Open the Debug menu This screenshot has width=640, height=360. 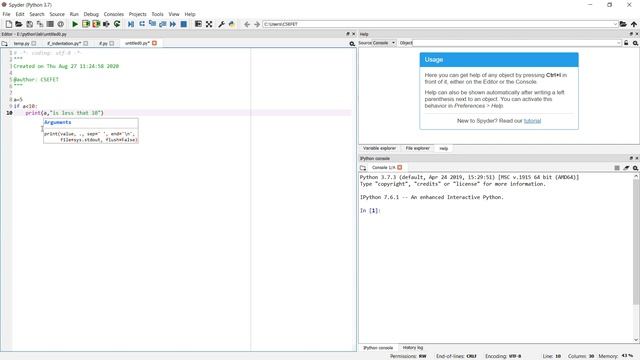(91, 14)
